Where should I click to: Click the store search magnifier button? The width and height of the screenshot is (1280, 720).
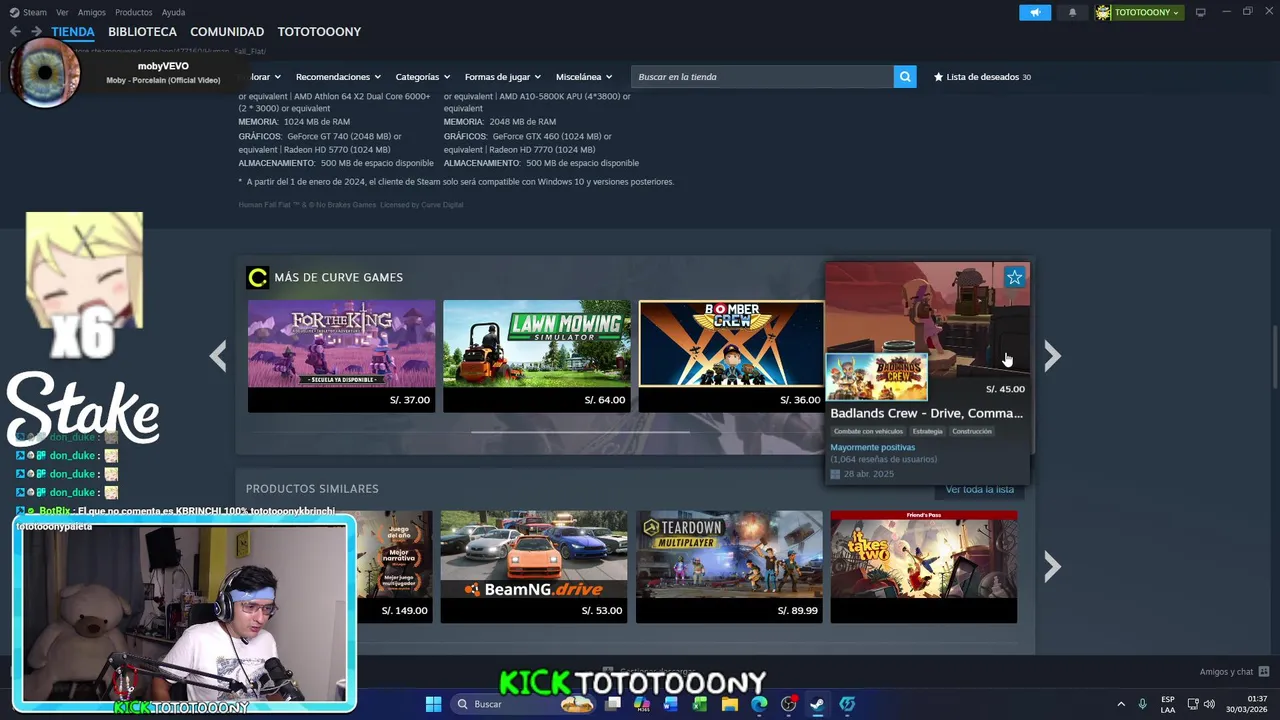click(905, 77)
